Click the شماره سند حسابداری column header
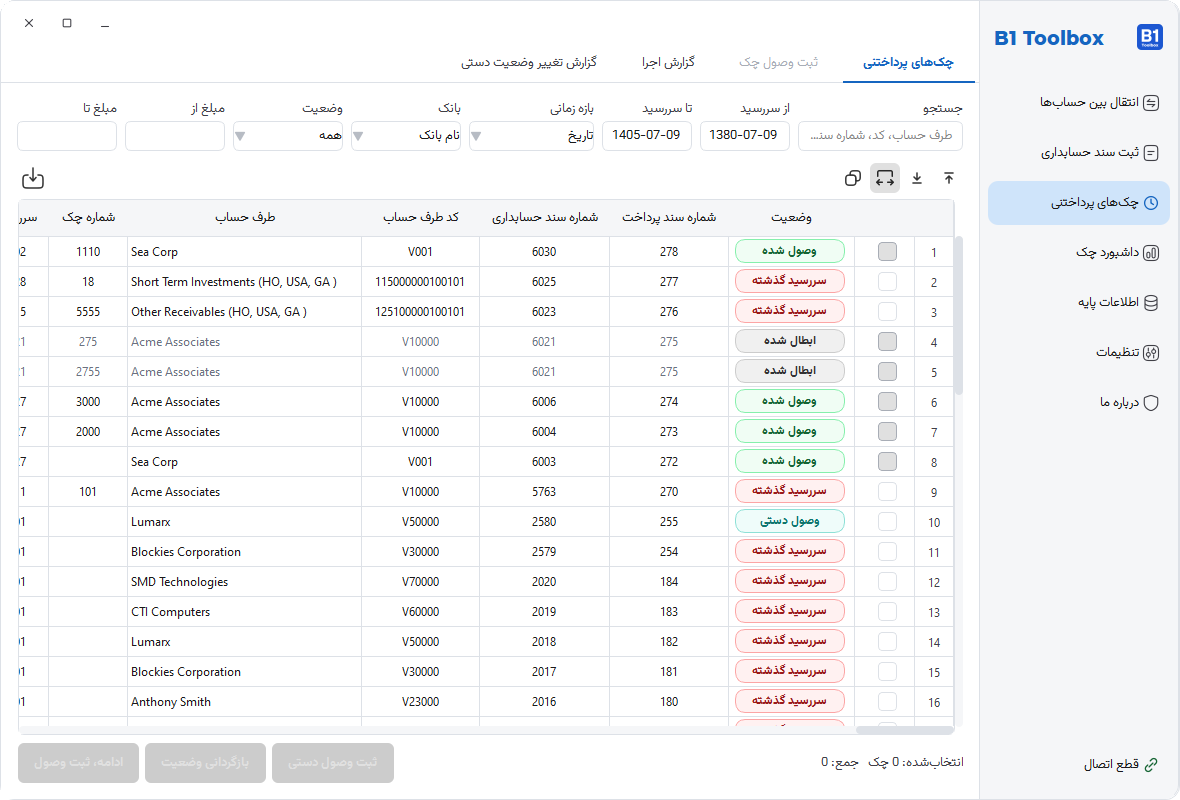 click(545, 217)
